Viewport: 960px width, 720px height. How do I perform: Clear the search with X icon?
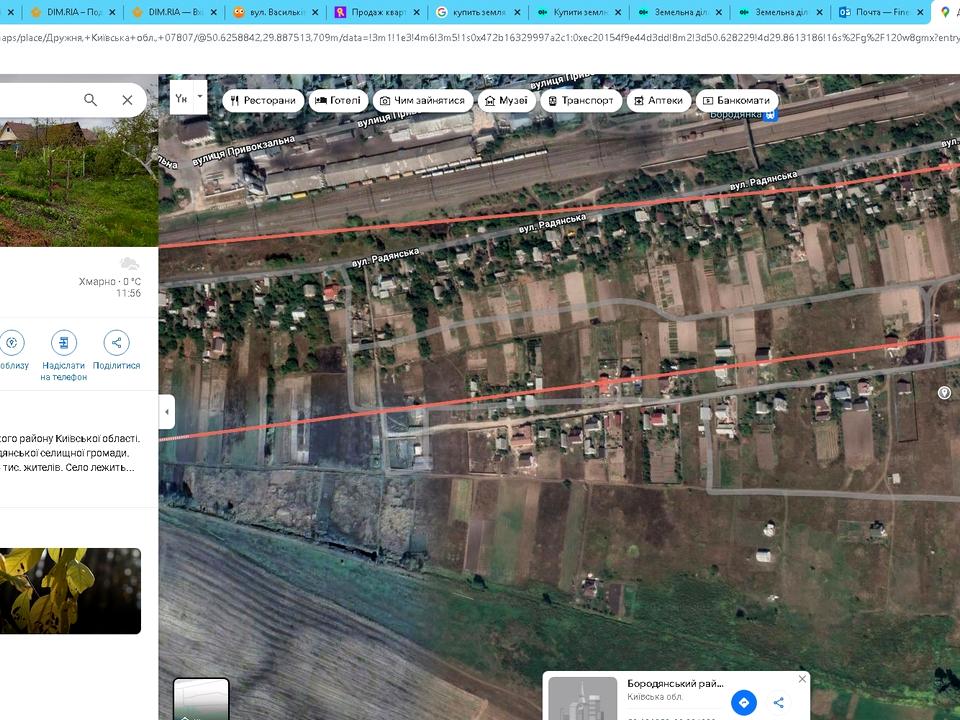[x=127, y=100]
